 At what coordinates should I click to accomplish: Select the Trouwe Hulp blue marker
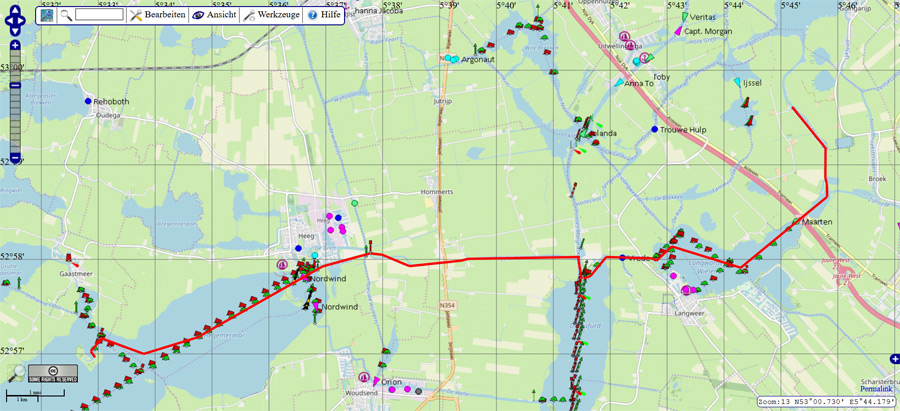(654, 130)
